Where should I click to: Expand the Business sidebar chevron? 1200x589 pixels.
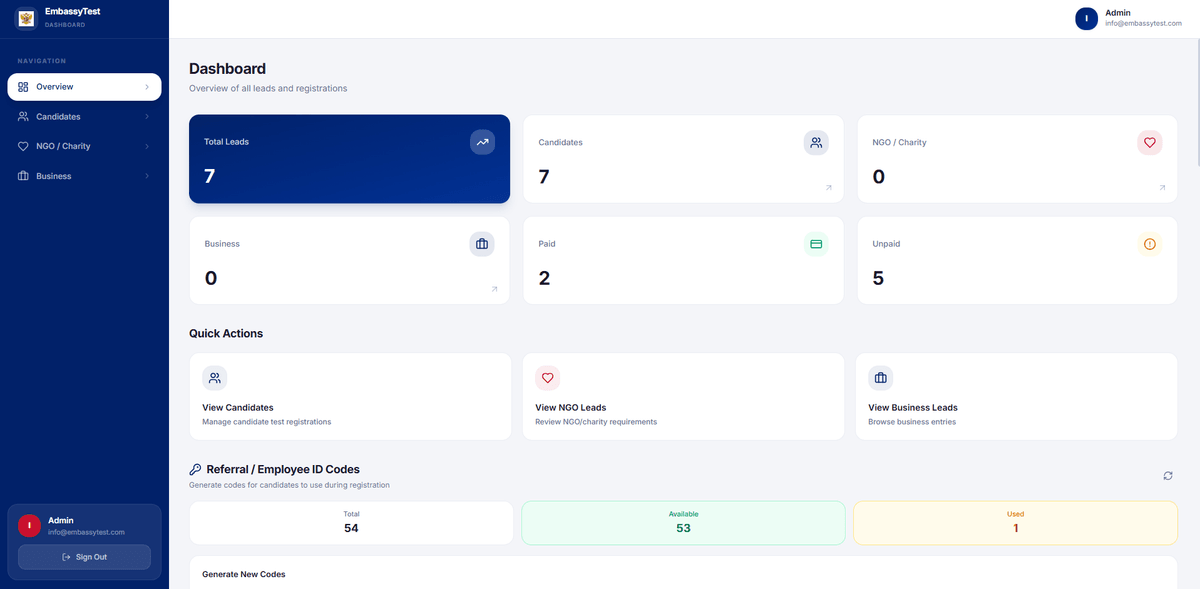[x=147, y=176]
